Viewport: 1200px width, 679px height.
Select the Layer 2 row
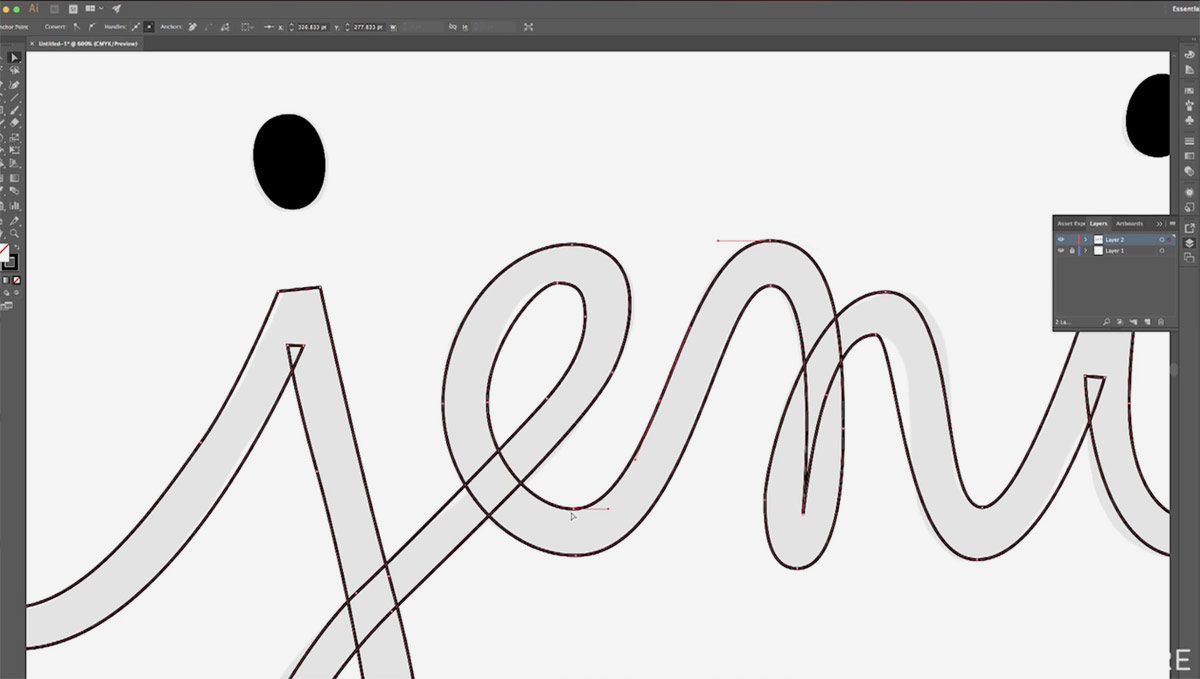click(x=1125, y=240)
